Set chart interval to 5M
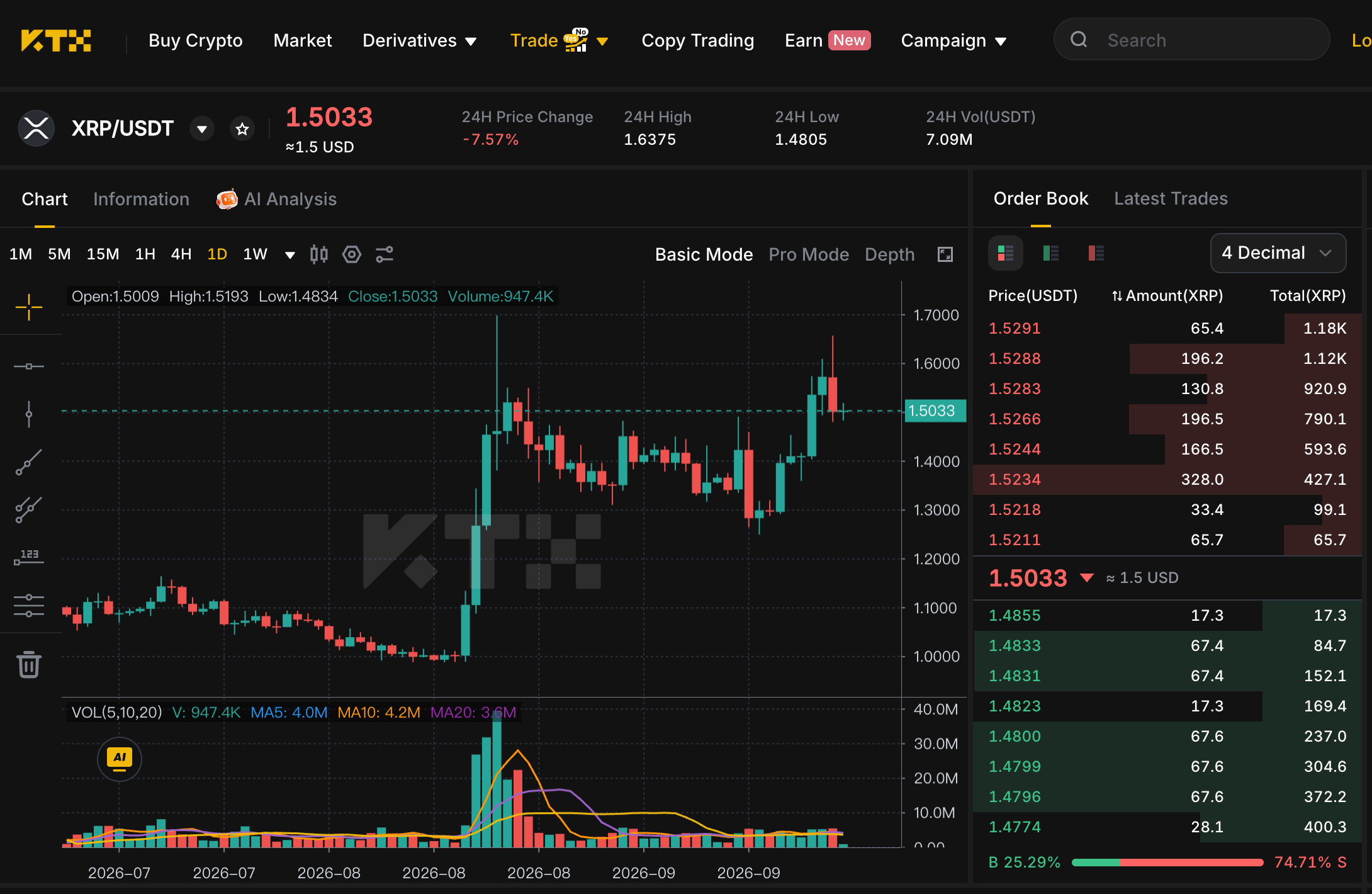 [59, 254]
